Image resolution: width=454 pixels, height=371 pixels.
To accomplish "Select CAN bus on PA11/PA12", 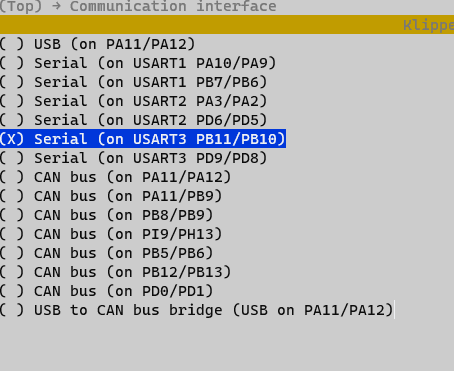I will pos(115,177).
